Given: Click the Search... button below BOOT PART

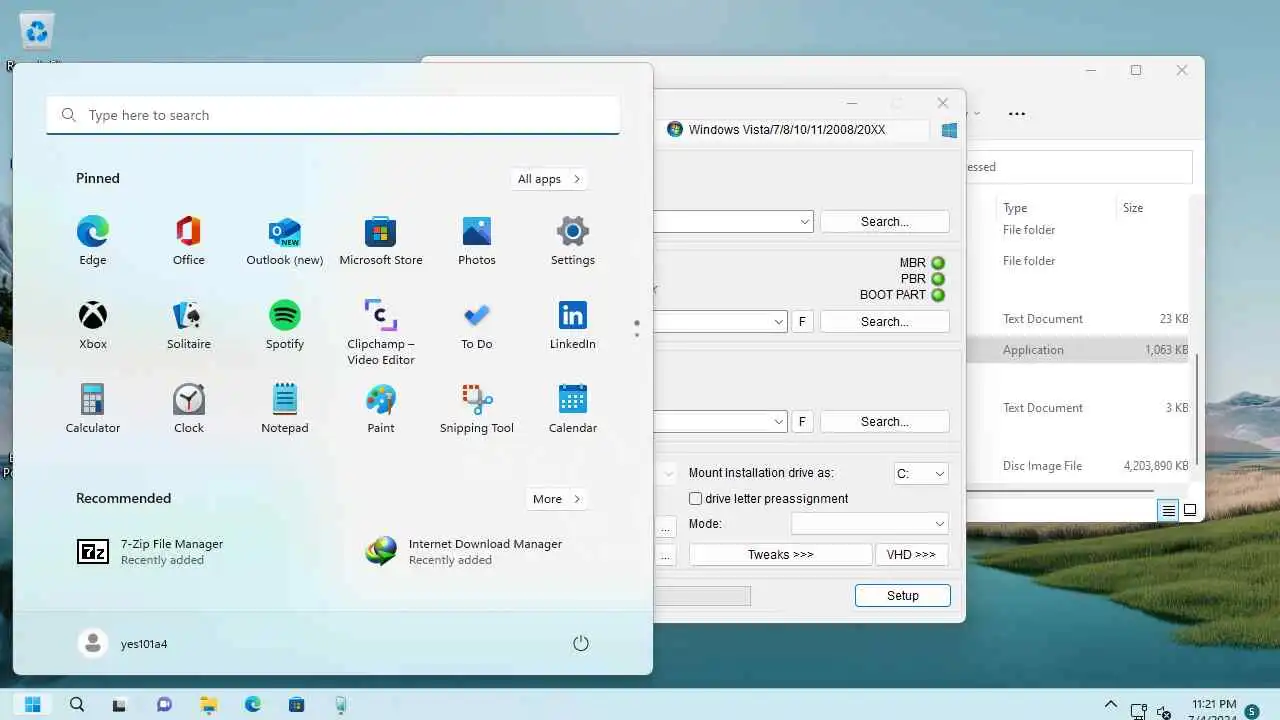Looking at the screenshot, I should (885, 322).
